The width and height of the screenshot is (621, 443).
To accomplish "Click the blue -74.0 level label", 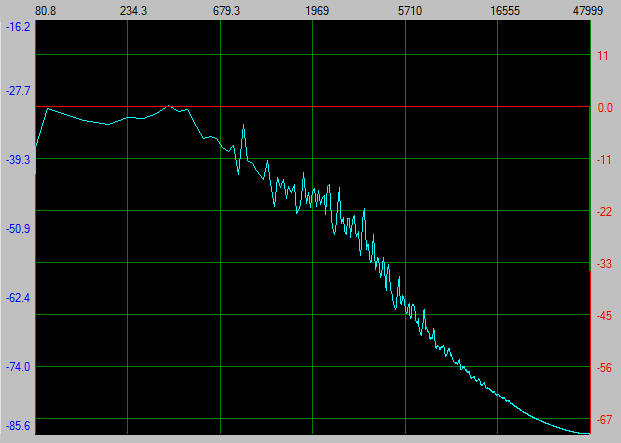I will (x=18, y=367).
